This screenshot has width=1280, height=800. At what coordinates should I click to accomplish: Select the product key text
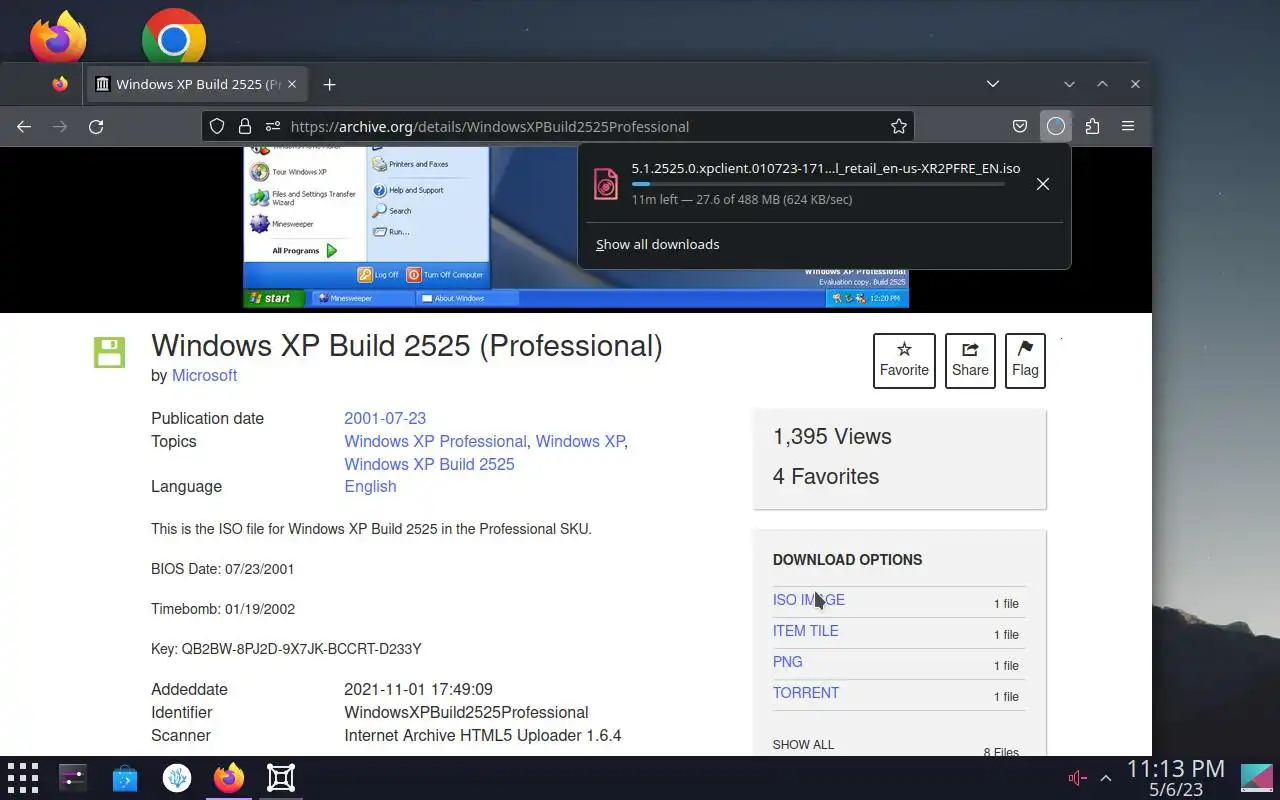301,649
